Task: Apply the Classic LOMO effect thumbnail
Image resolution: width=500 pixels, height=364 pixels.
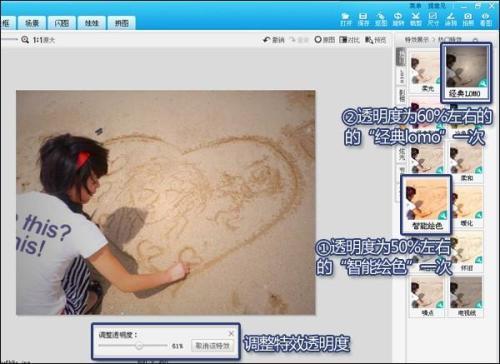Action: [465, 72]
